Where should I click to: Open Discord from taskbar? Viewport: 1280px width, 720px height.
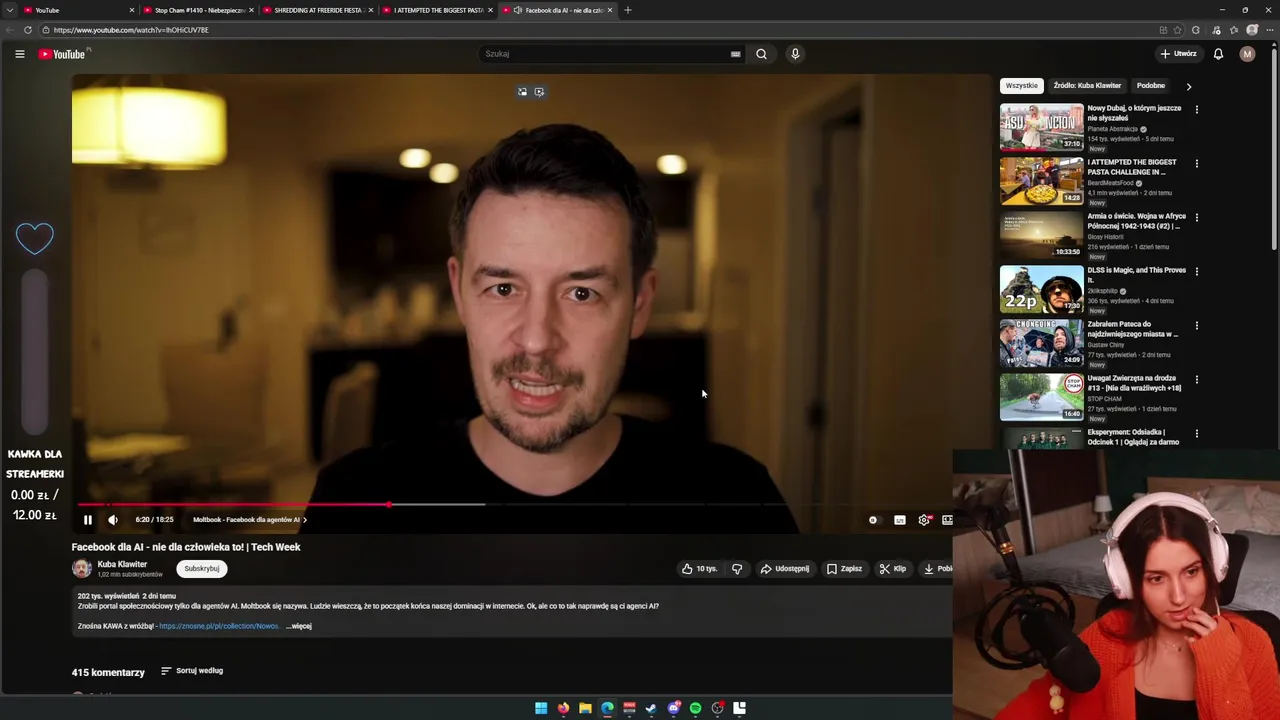click(x=673, y=708)
